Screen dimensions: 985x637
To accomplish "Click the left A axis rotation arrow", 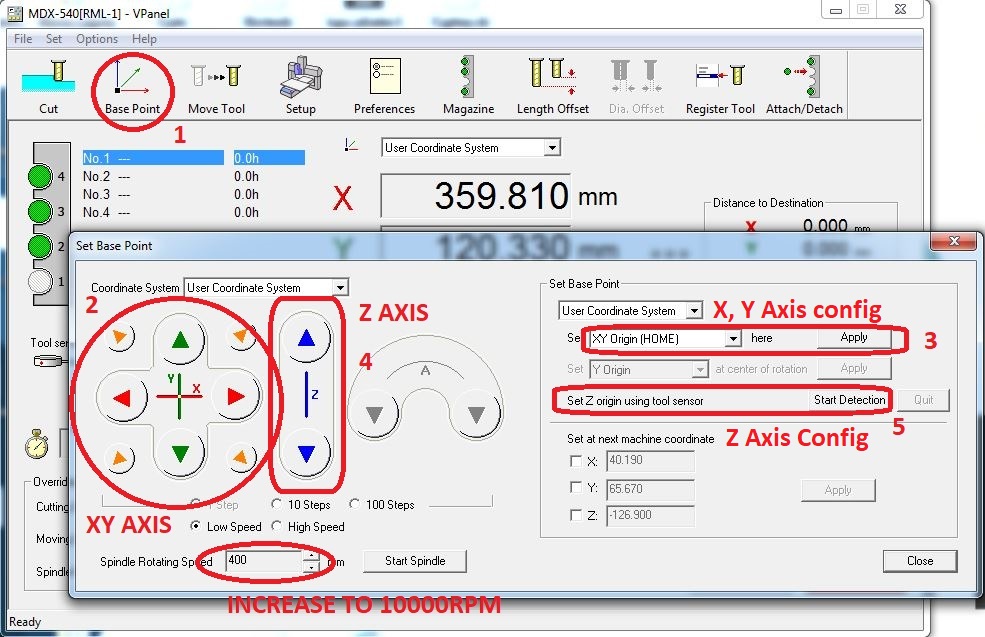I will point(374,415).
